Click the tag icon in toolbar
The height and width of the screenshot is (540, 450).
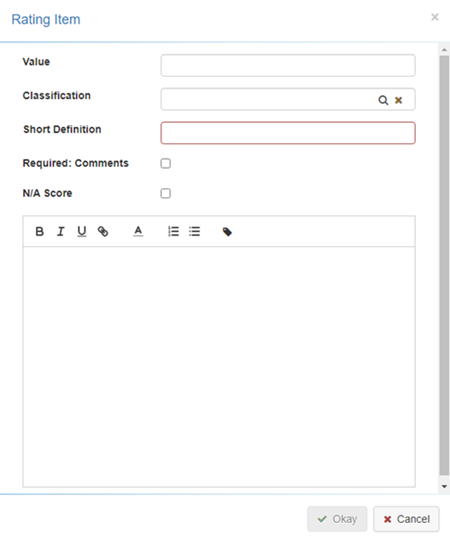(x=227, y=232)
